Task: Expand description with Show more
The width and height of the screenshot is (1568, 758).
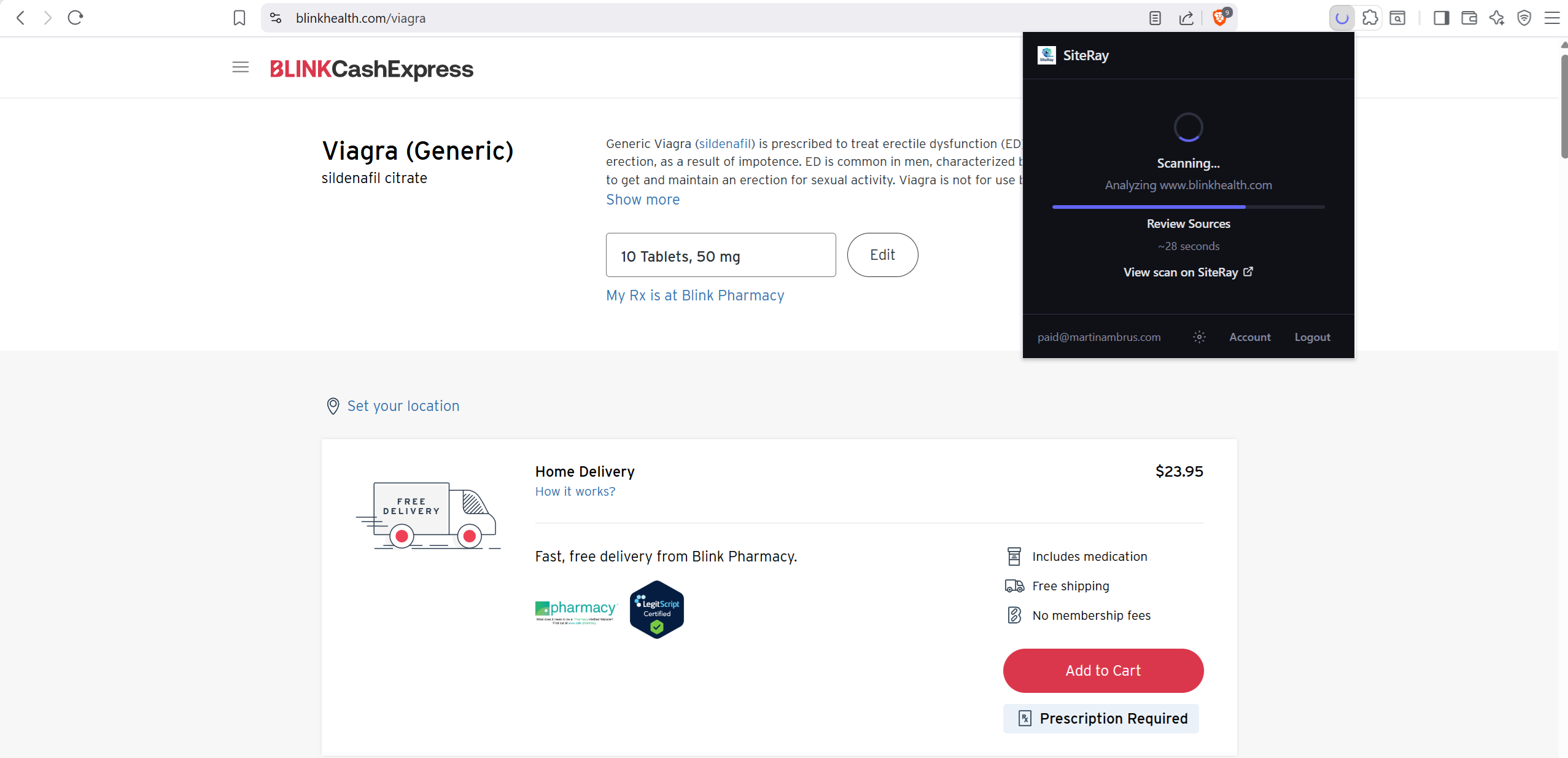Action: pos(642,200)
